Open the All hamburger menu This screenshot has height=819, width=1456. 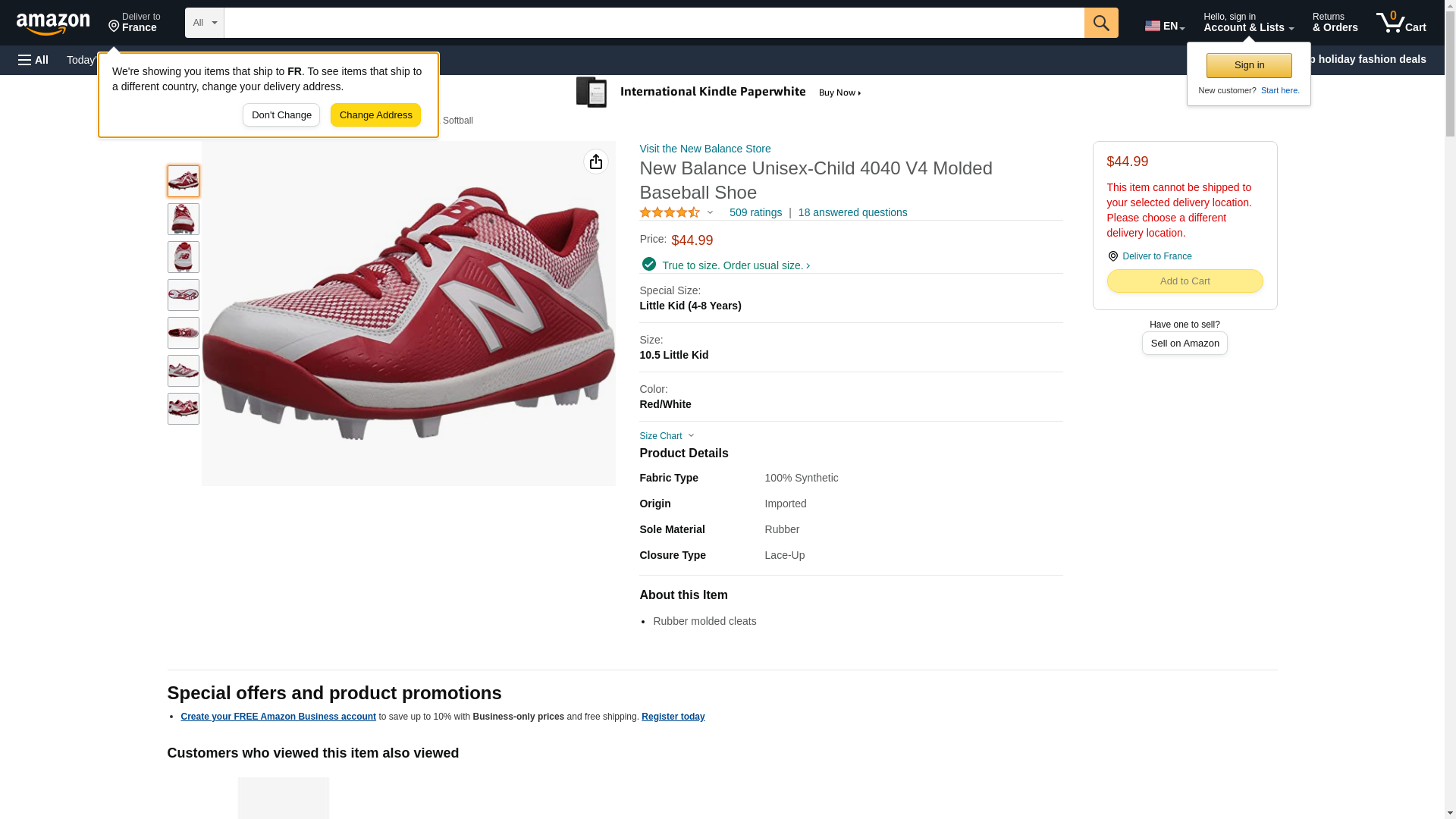pyautogui.click(x=33, y=60)
